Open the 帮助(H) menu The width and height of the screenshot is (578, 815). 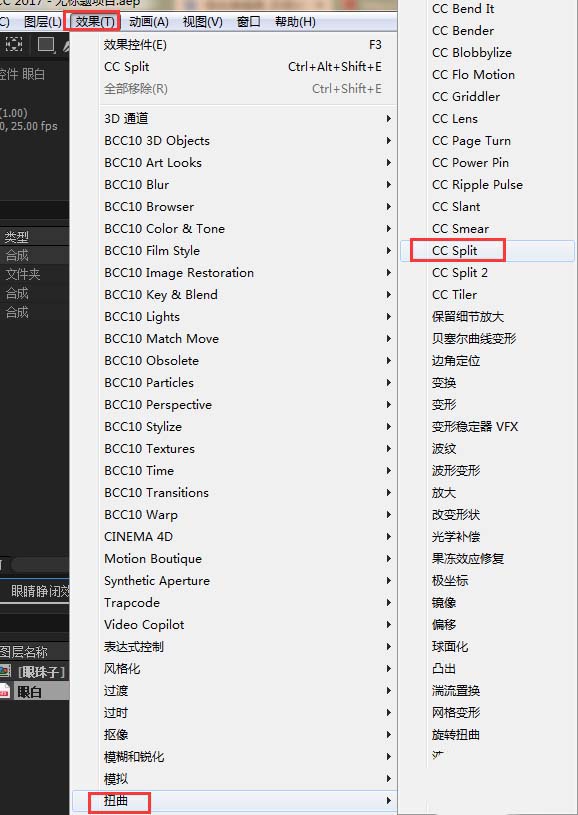tap(295, 22)
